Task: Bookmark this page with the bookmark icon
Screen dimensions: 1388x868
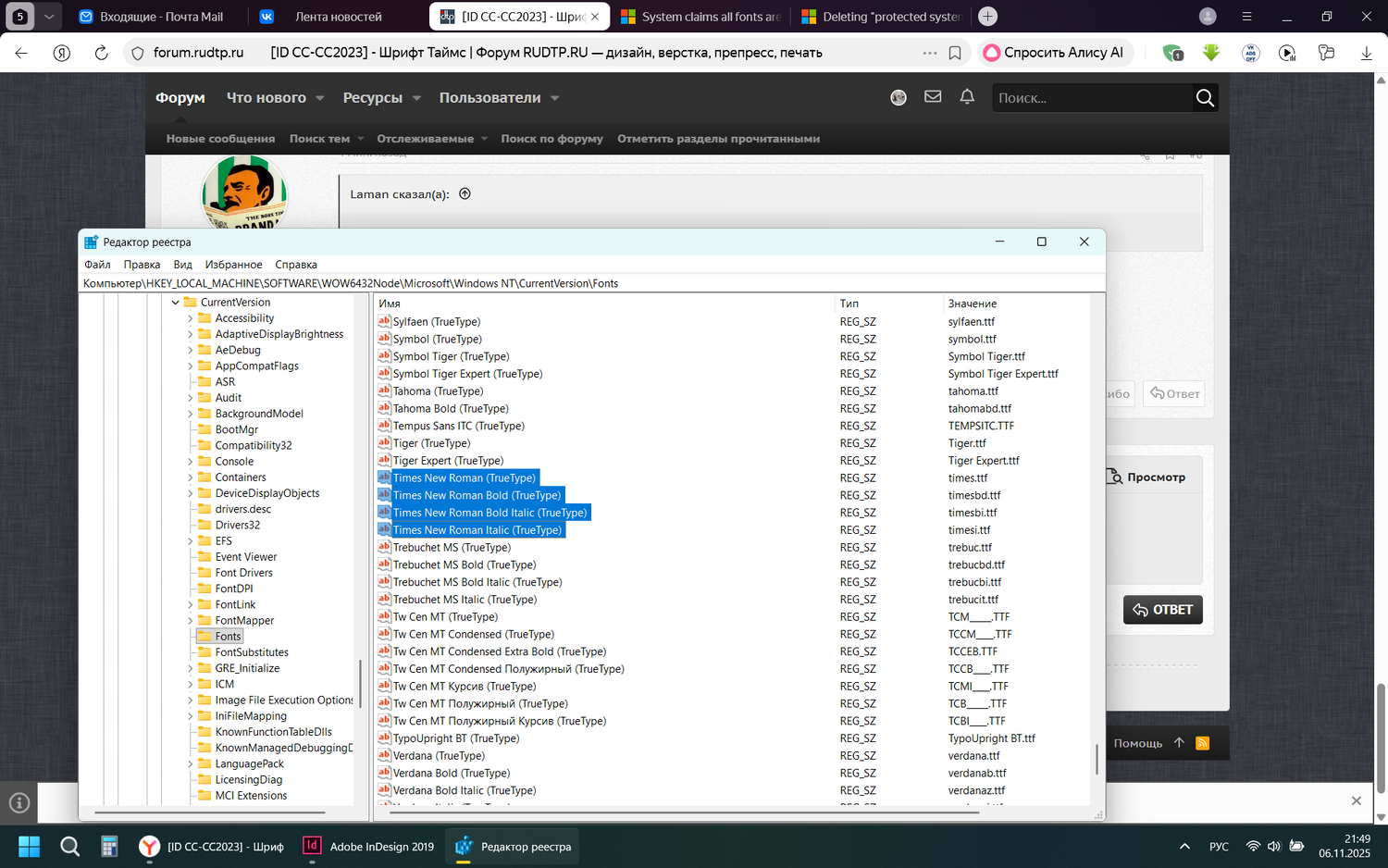Action: pyautogui.click(x=955, y=53)
